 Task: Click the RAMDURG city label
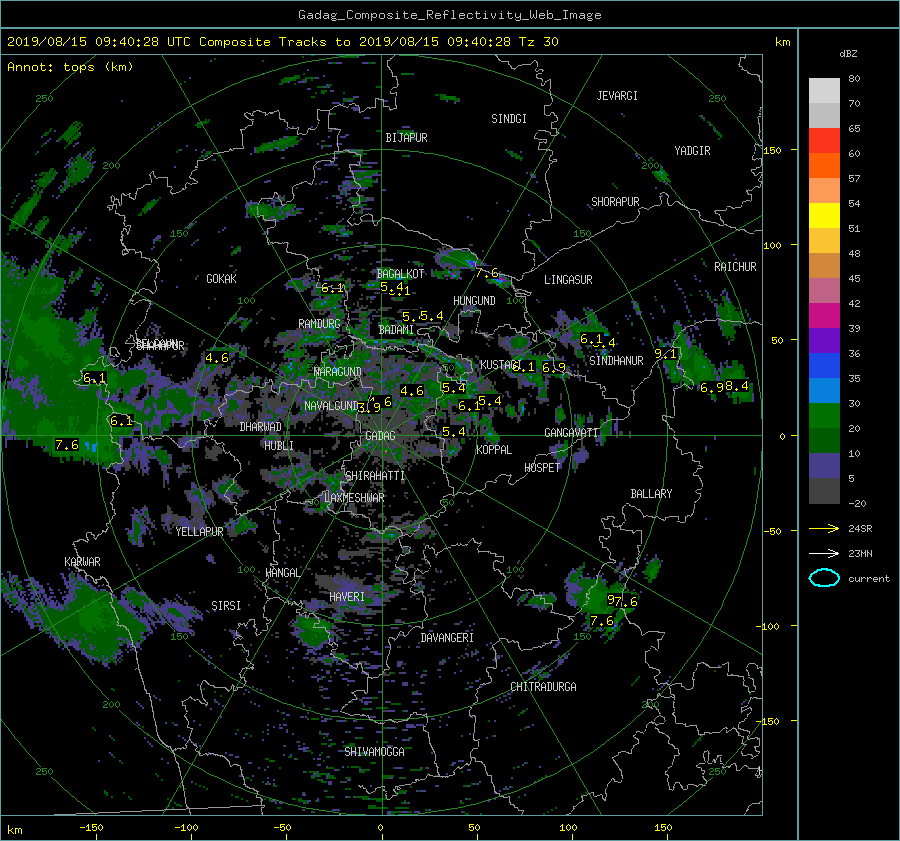click(x=319, y=324)
